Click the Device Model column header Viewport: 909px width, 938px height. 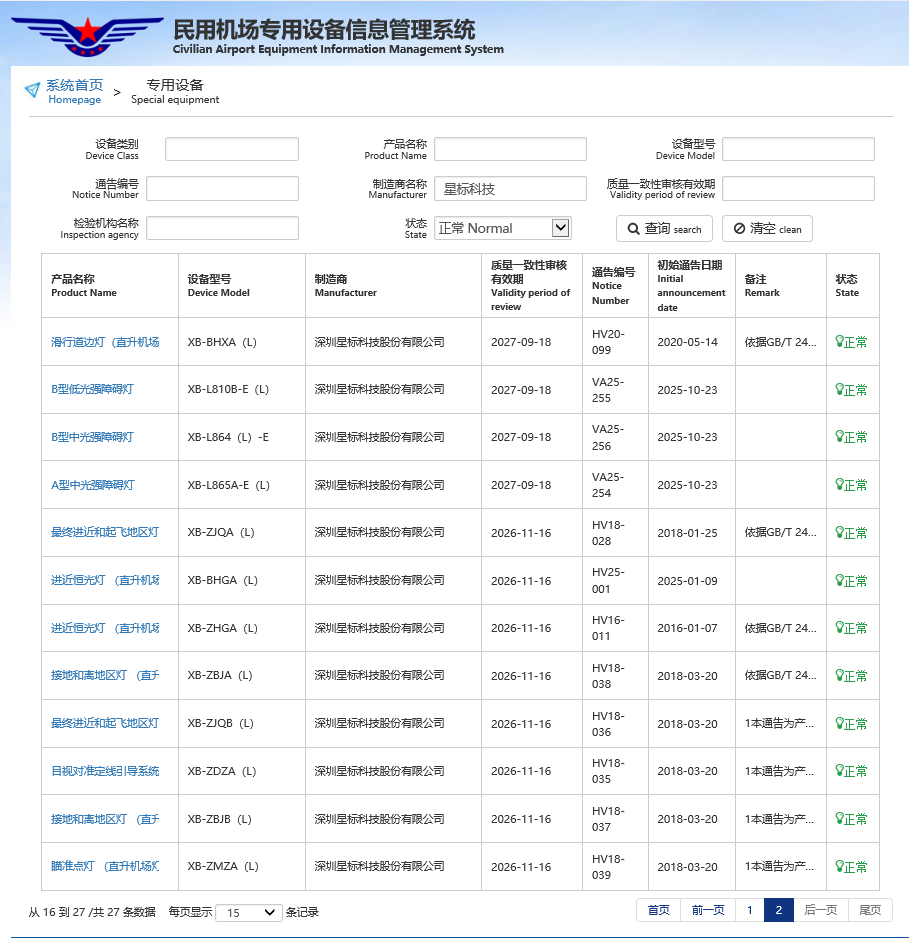pos(242,285)
